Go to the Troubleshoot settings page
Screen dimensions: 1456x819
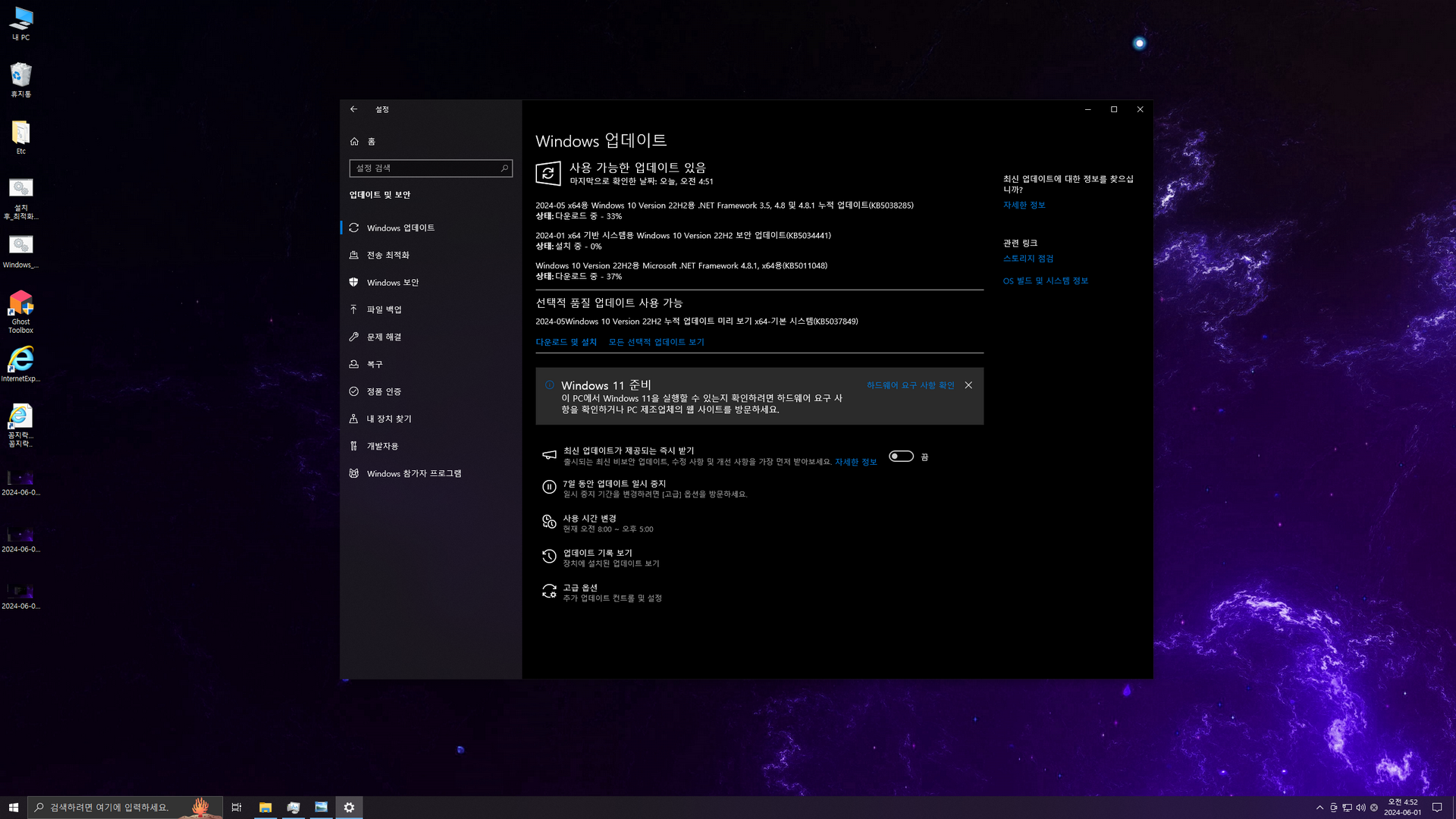coord(384,337)
